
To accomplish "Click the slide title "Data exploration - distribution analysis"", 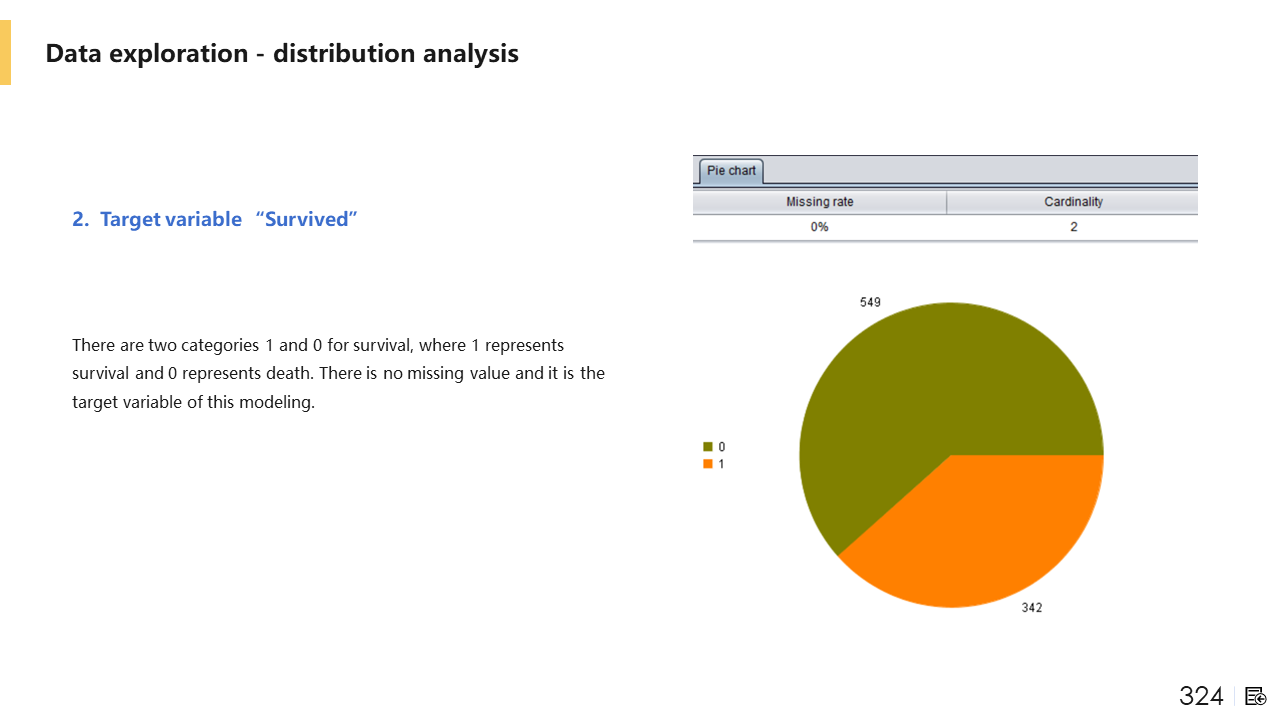I will pos(282,53).
